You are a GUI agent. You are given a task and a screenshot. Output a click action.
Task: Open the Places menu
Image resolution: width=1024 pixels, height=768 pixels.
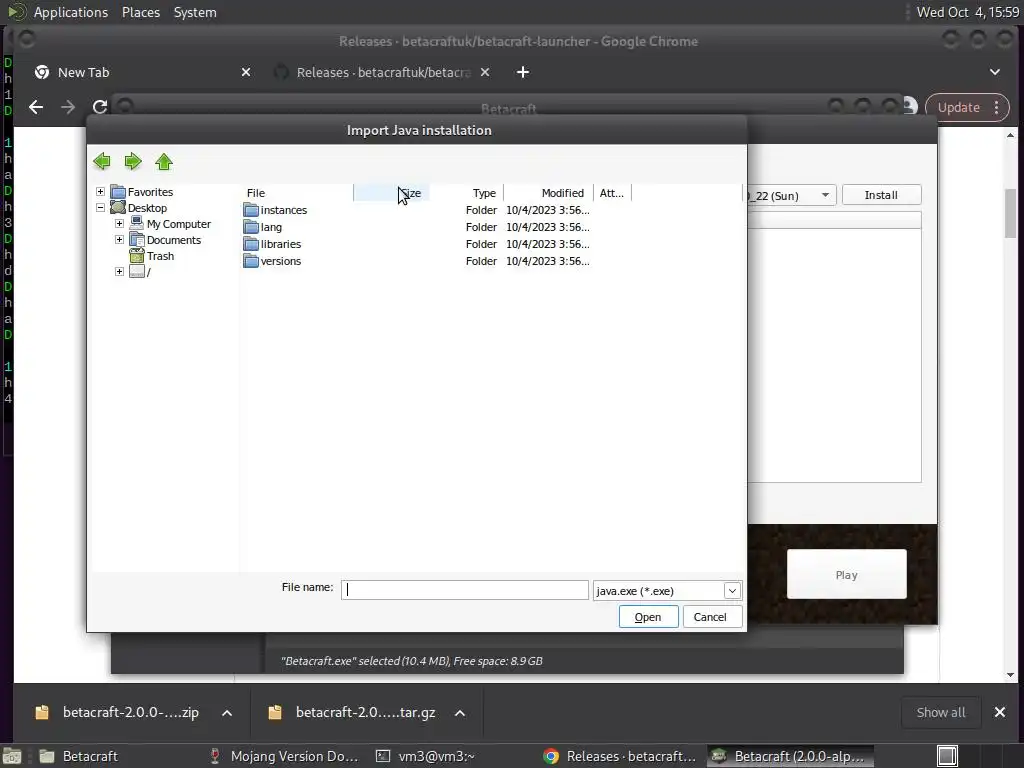click(141, 12)
